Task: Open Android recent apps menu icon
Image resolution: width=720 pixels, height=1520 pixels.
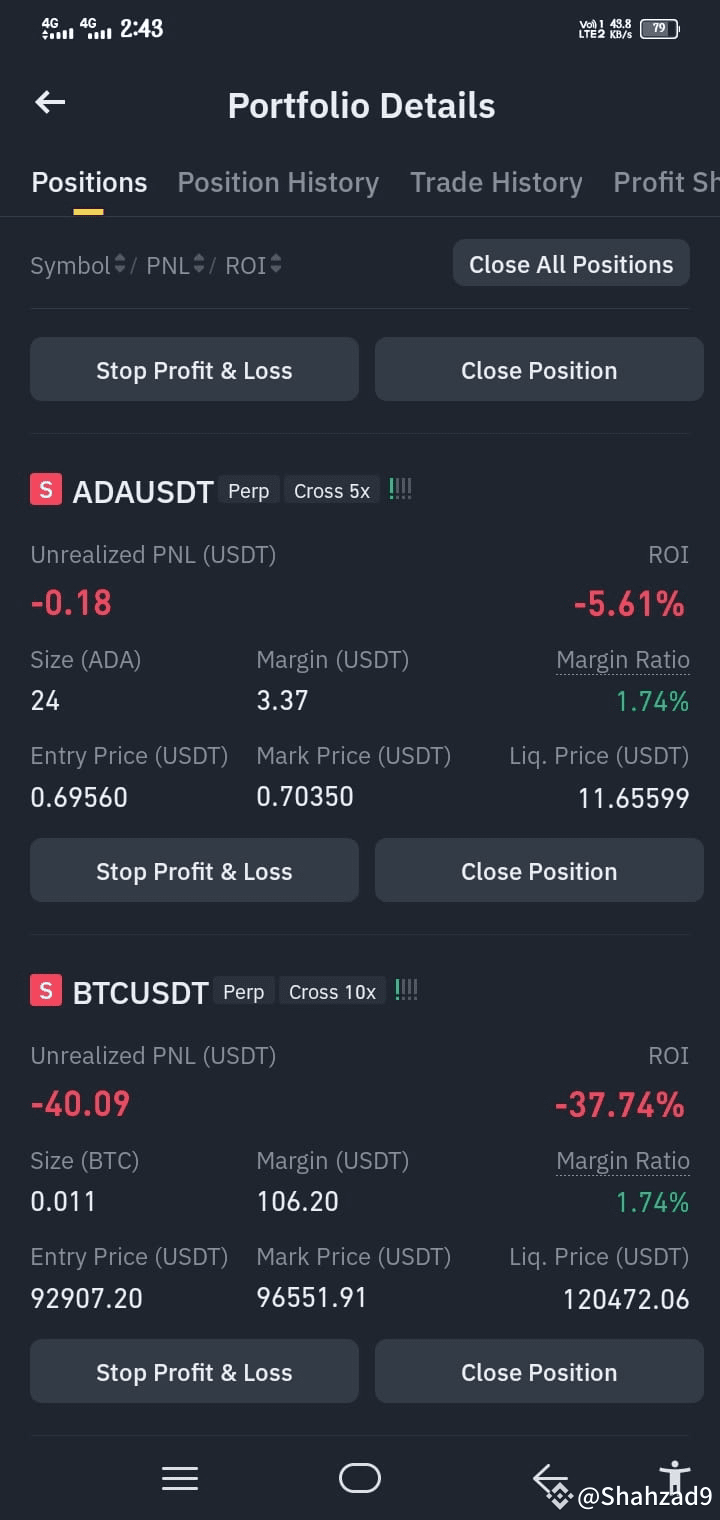Action: (180, 1478)
